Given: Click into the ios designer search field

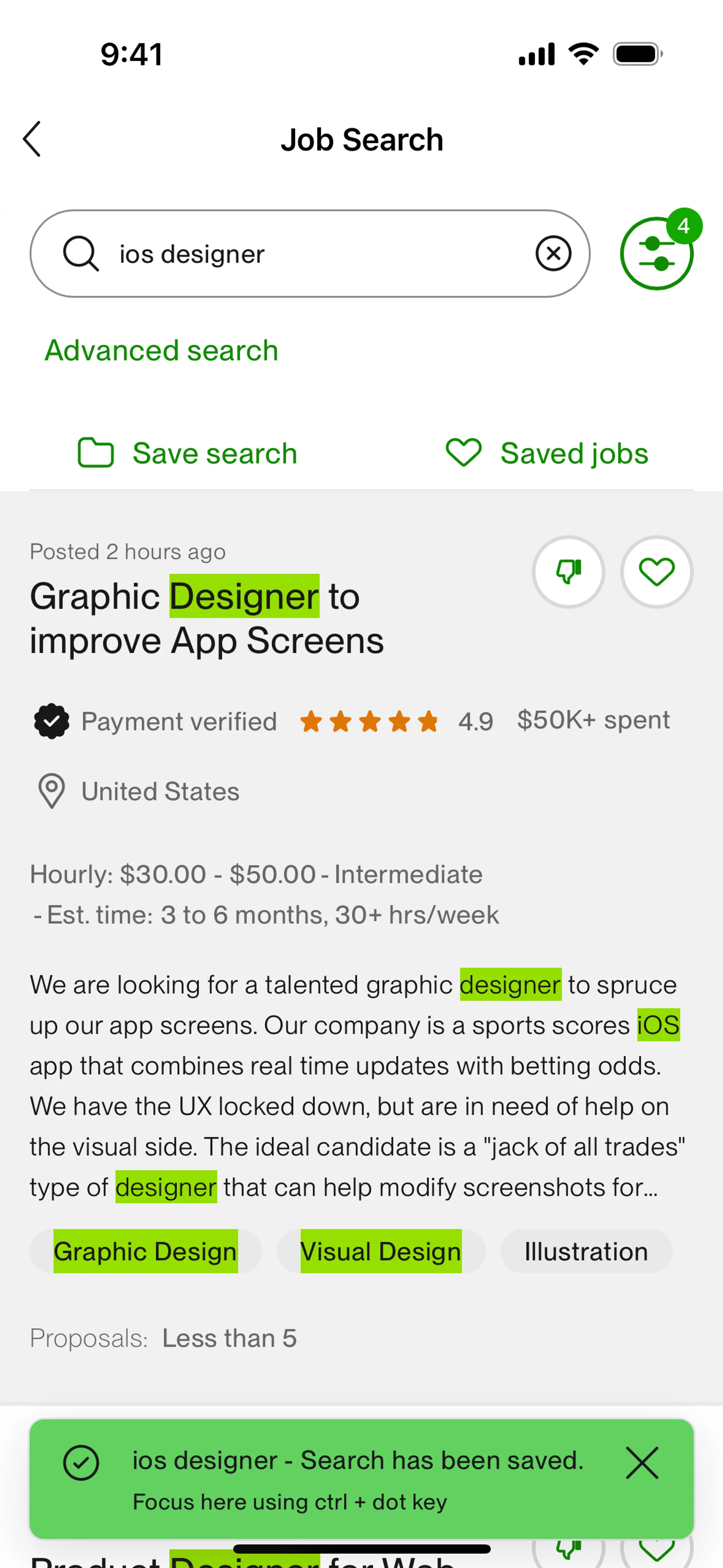Looking at the screenshot, I should click(316, 254).
